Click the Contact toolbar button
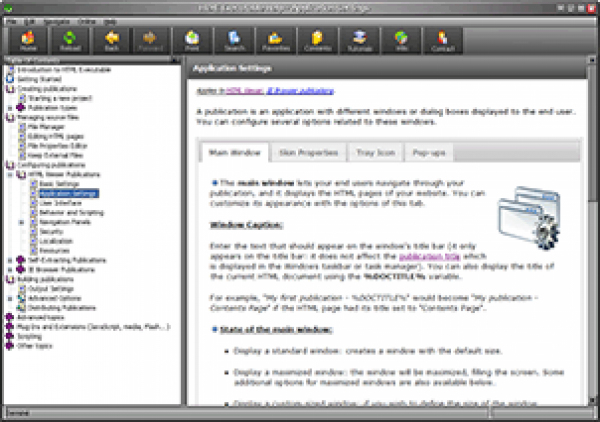This screenshot has height=422, width=600. click(443, 41)
